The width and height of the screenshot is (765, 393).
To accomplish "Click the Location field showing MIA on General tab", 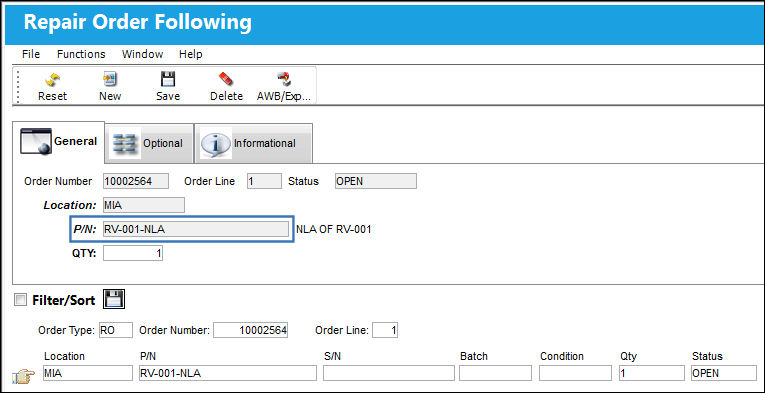I will (143, 205).
